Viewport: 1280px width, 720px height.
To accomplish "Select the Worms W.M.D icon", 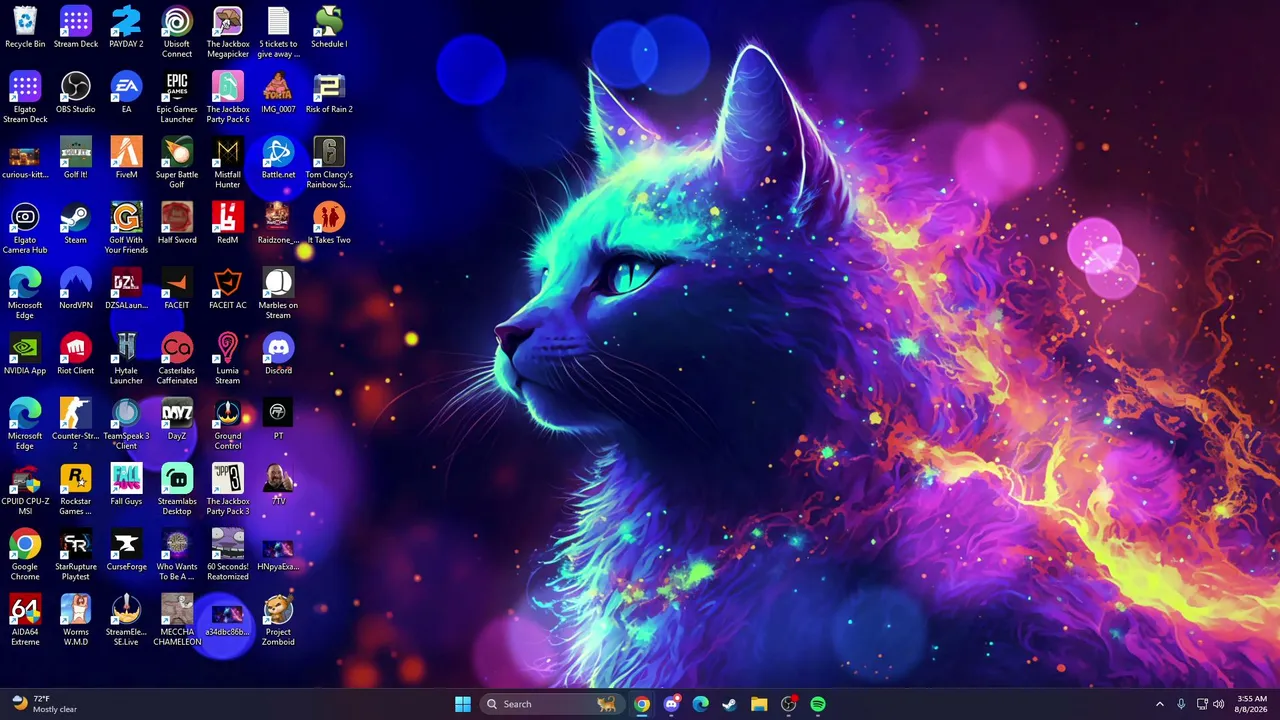I will [76, 620].
